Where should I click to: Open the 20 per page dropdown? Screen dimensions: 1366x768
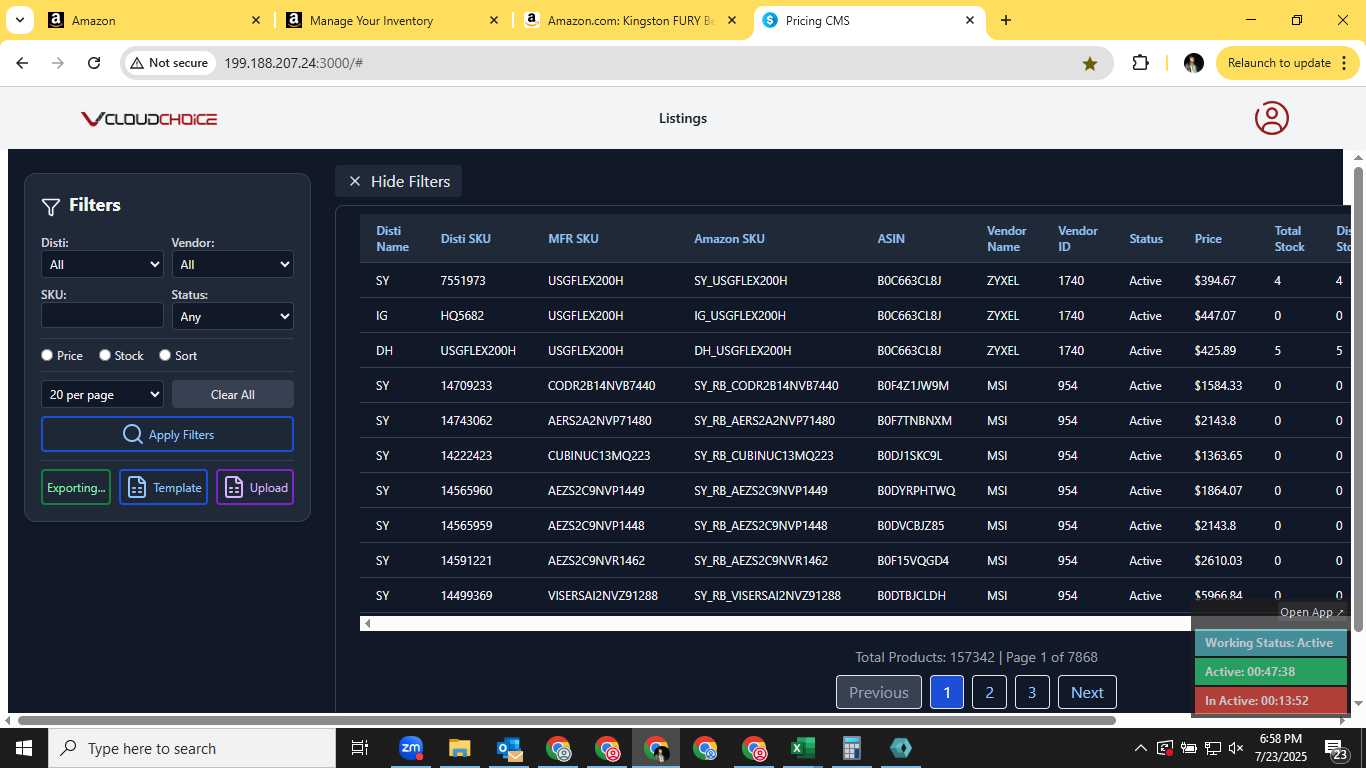pos(102,394)
